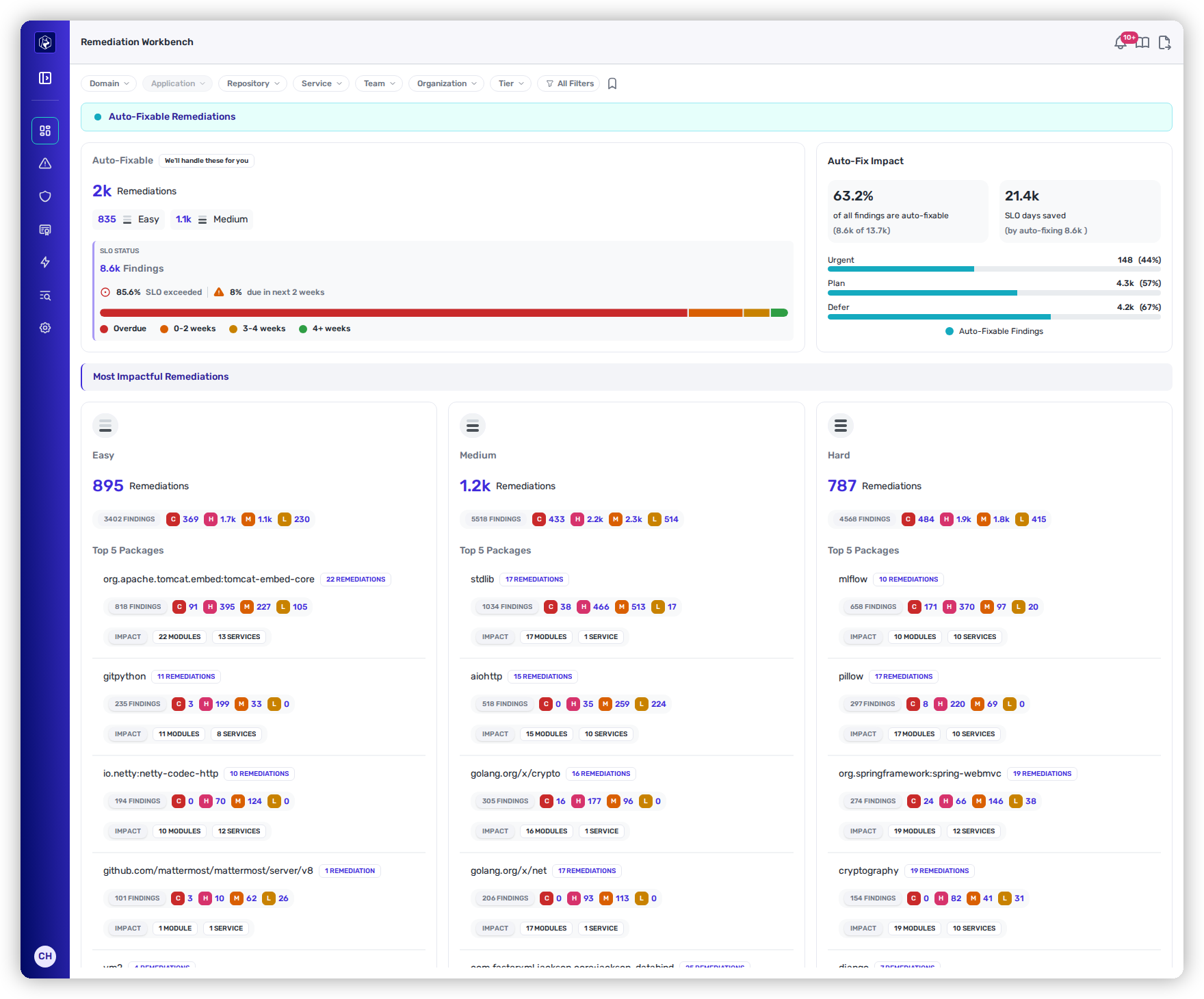The width and height of the screenshot is (1204, 999).
Task: Click the bookmark saved filters icon
Action: click(612, 83)
